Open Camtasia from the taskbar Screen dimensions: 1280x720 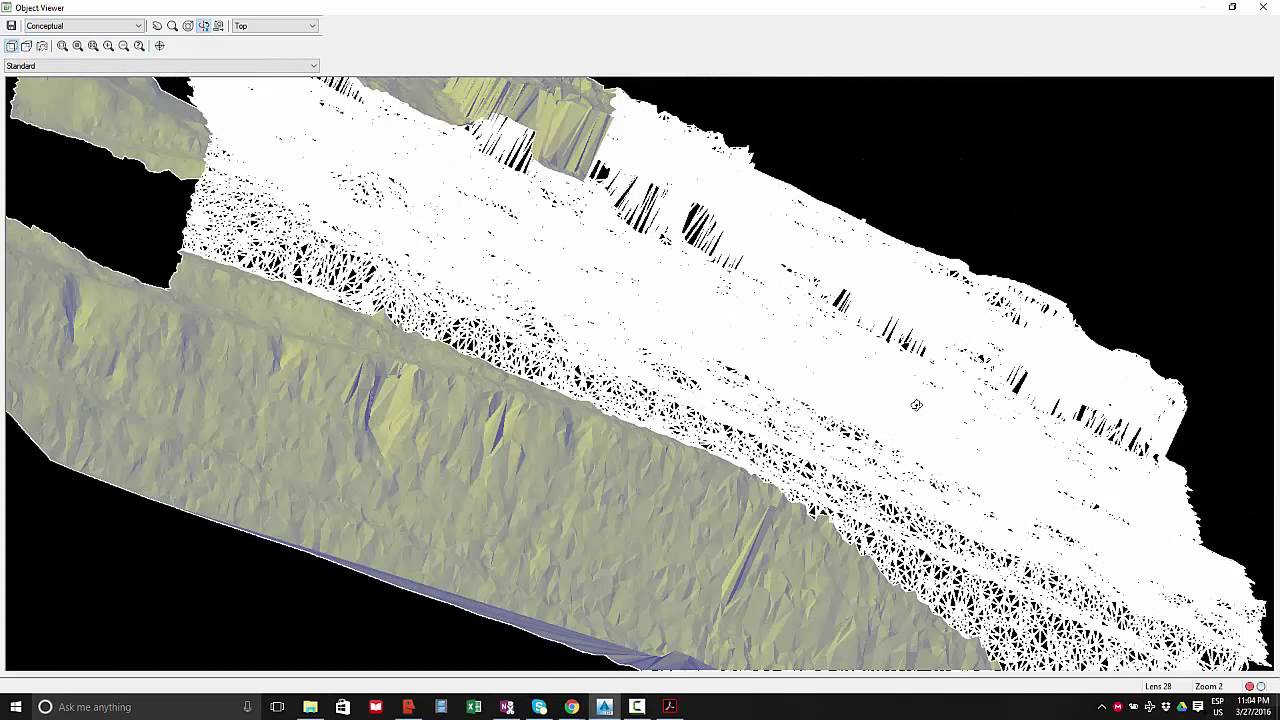[637, 707]
